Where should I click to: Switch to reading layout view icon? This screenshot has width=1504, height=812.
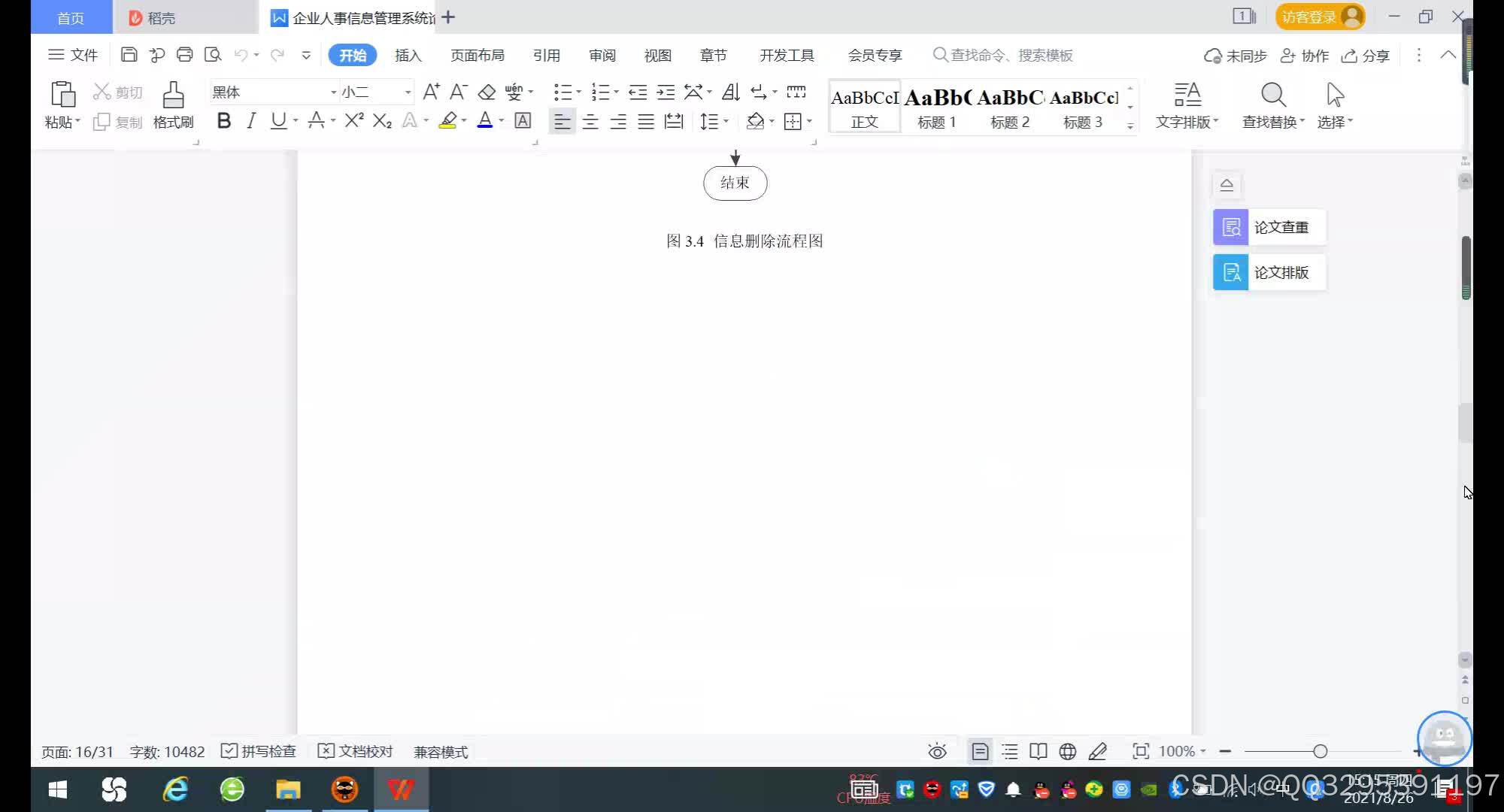coord(1039,751)
